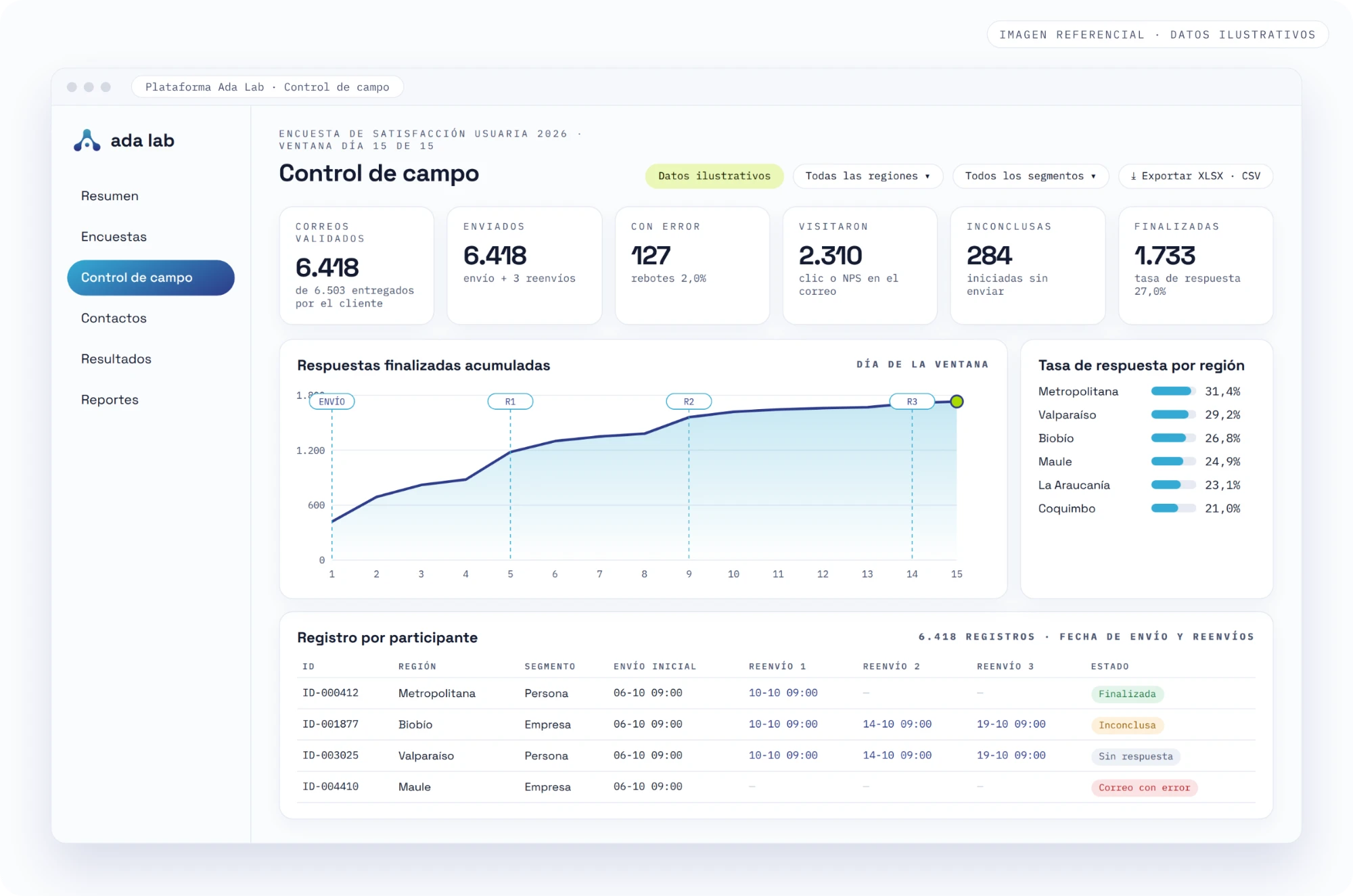The image size is (1353, 896).
Task: Go to the Resumen section
Action: pyautogui.click(x=110, y=196)
